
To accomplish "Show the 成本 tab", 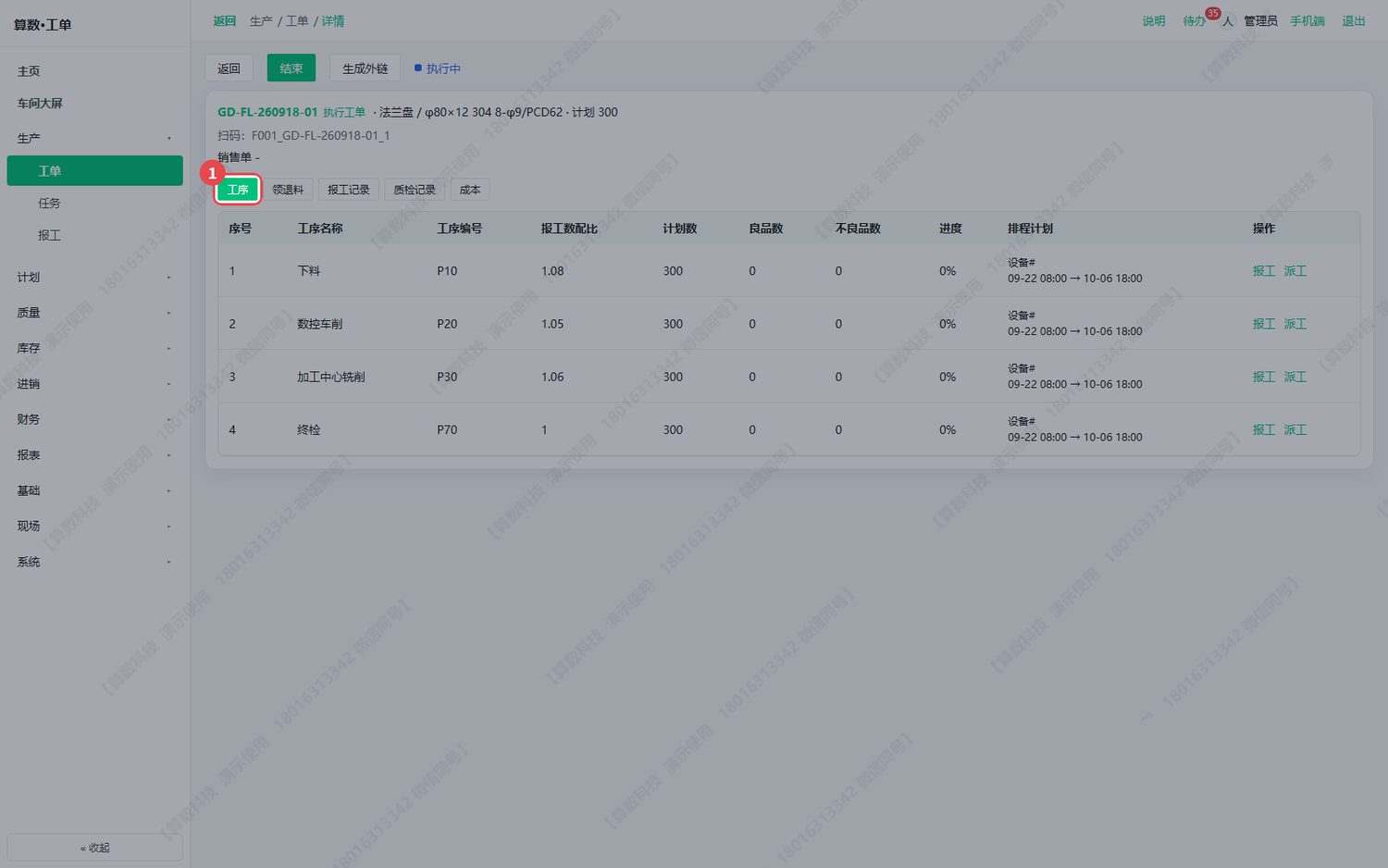I will pyautogui.click(x=470, y=190).
